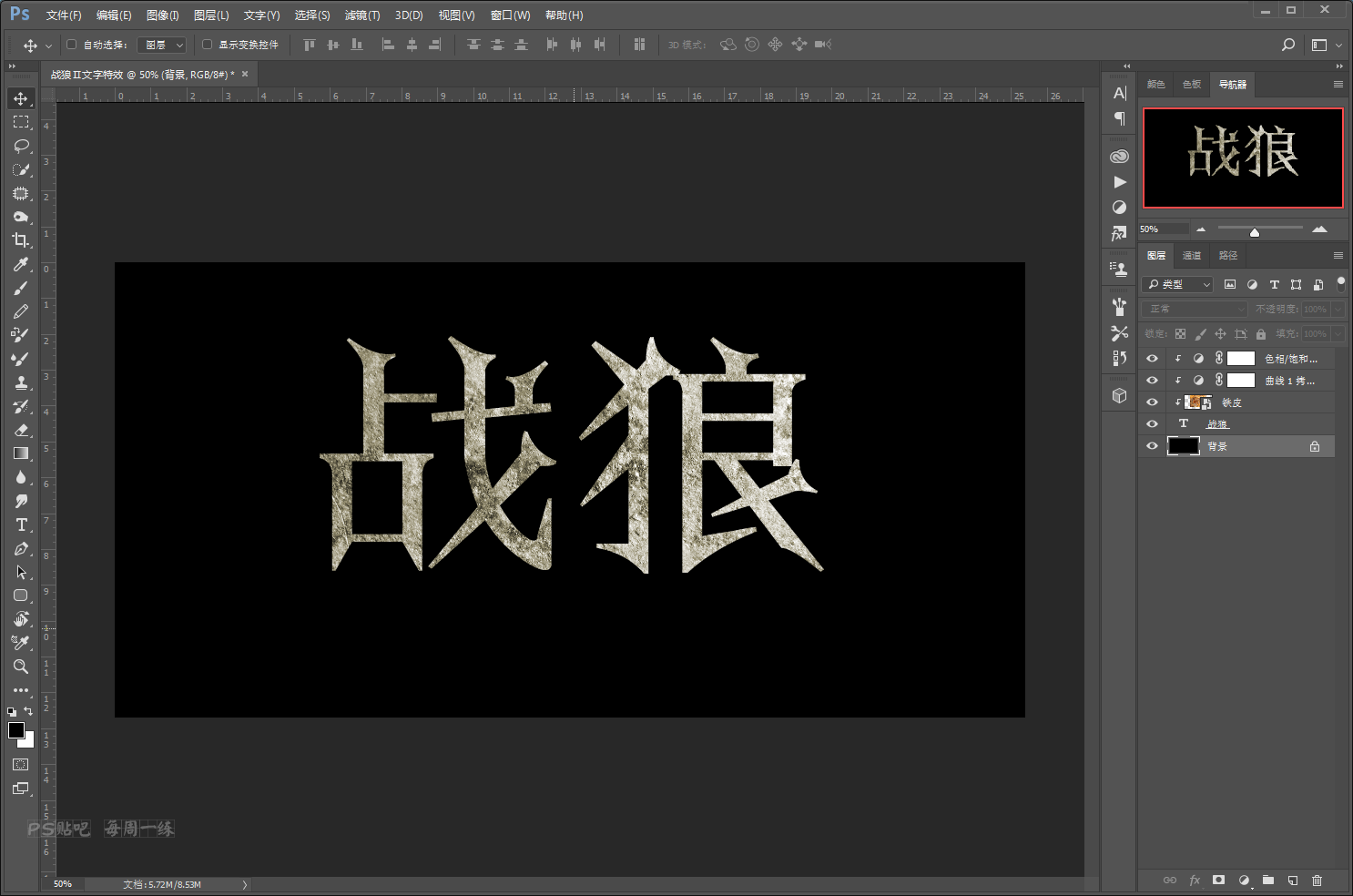1353x896 pixels.
Task: Open the 滤镜(T) menu
Action: (x=362, y=15)
